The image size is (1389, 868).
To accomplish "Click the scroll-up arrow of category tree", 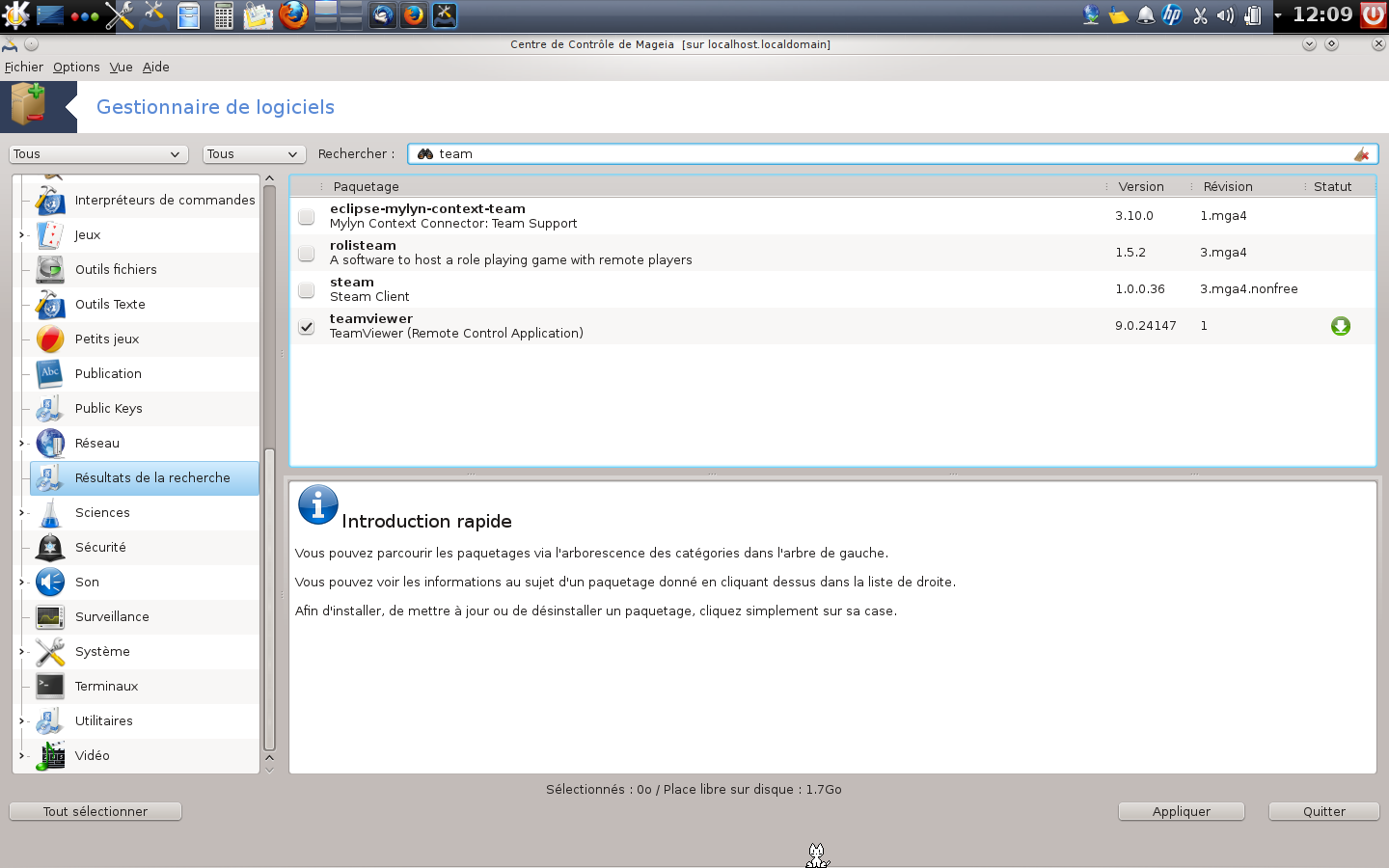I will (270, 178).
